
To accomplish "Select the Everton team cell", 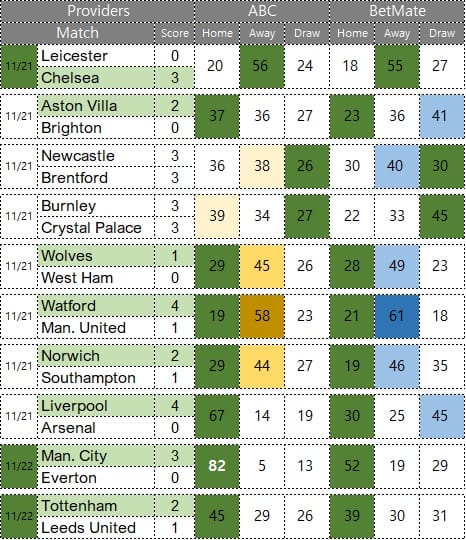I will click(96, 478).
